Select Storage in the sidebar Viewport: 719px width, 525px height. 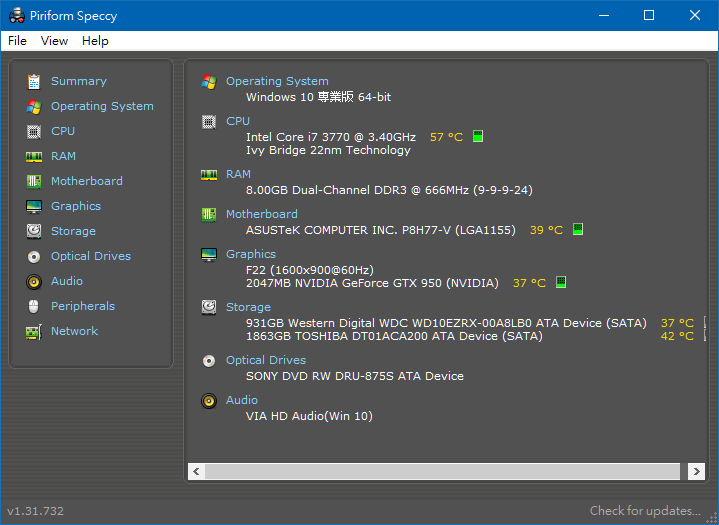73,231
